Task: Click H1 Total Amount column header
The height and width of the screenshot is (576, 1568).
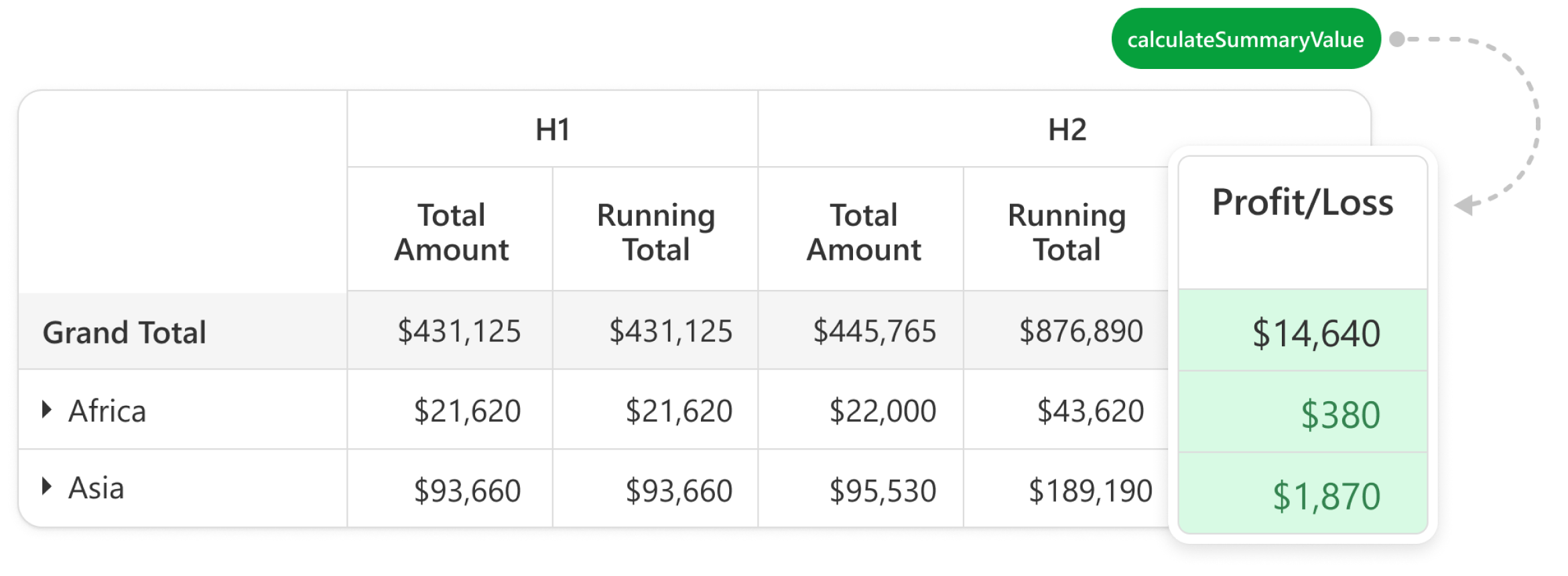Action: tap(451, 232)
